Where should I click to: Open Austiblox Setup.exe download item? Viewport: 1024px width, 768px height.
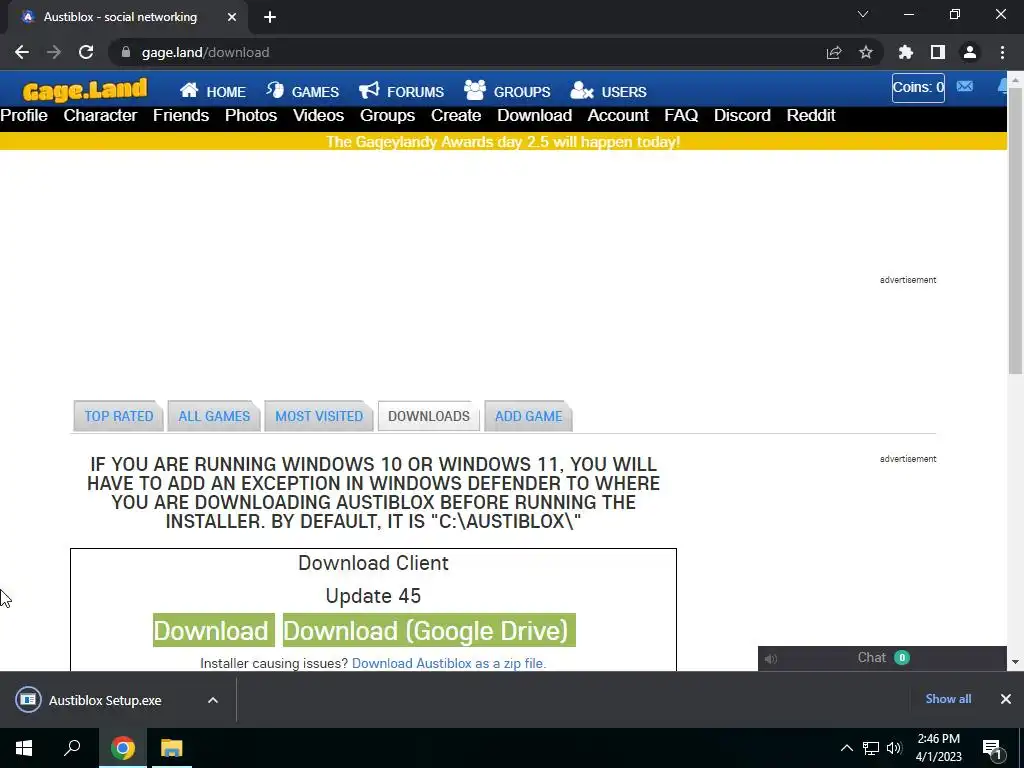tap(104, 700)
